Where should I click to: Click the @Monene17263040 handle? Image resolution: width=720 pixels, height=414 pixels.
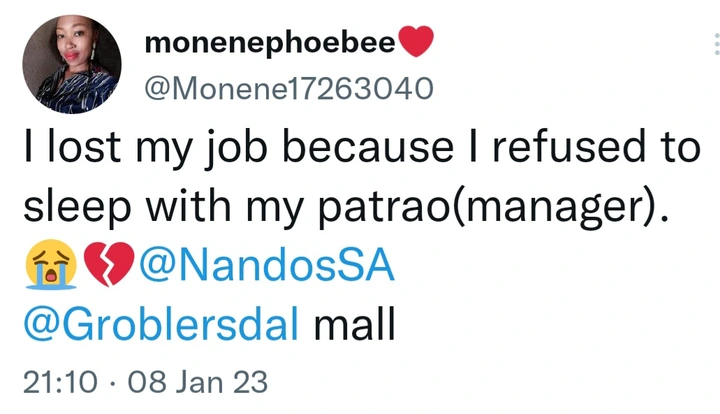point(290,89)
